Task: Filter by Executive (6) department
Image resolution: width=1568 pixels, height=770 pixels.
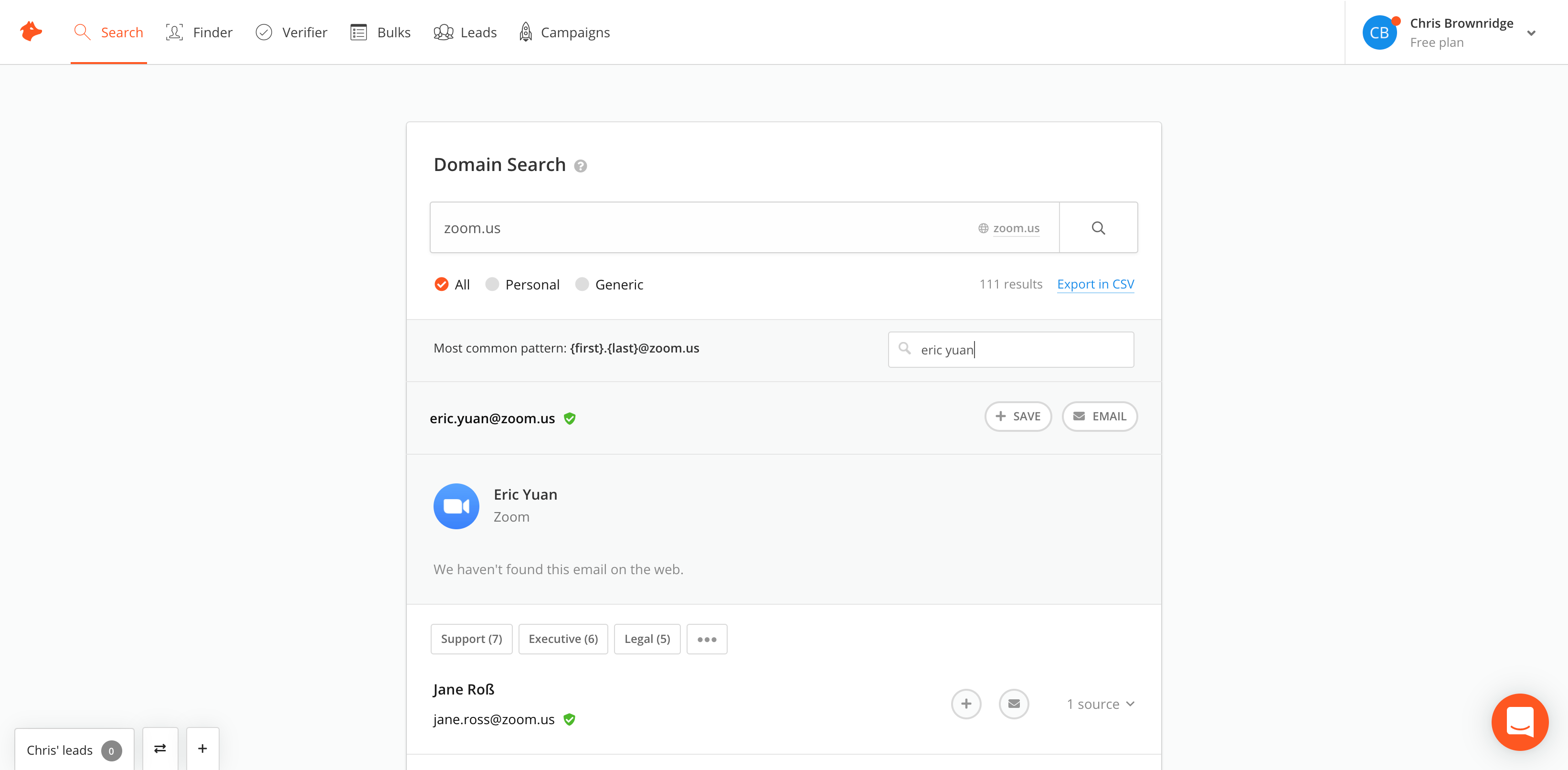Action: coord(563,639)
